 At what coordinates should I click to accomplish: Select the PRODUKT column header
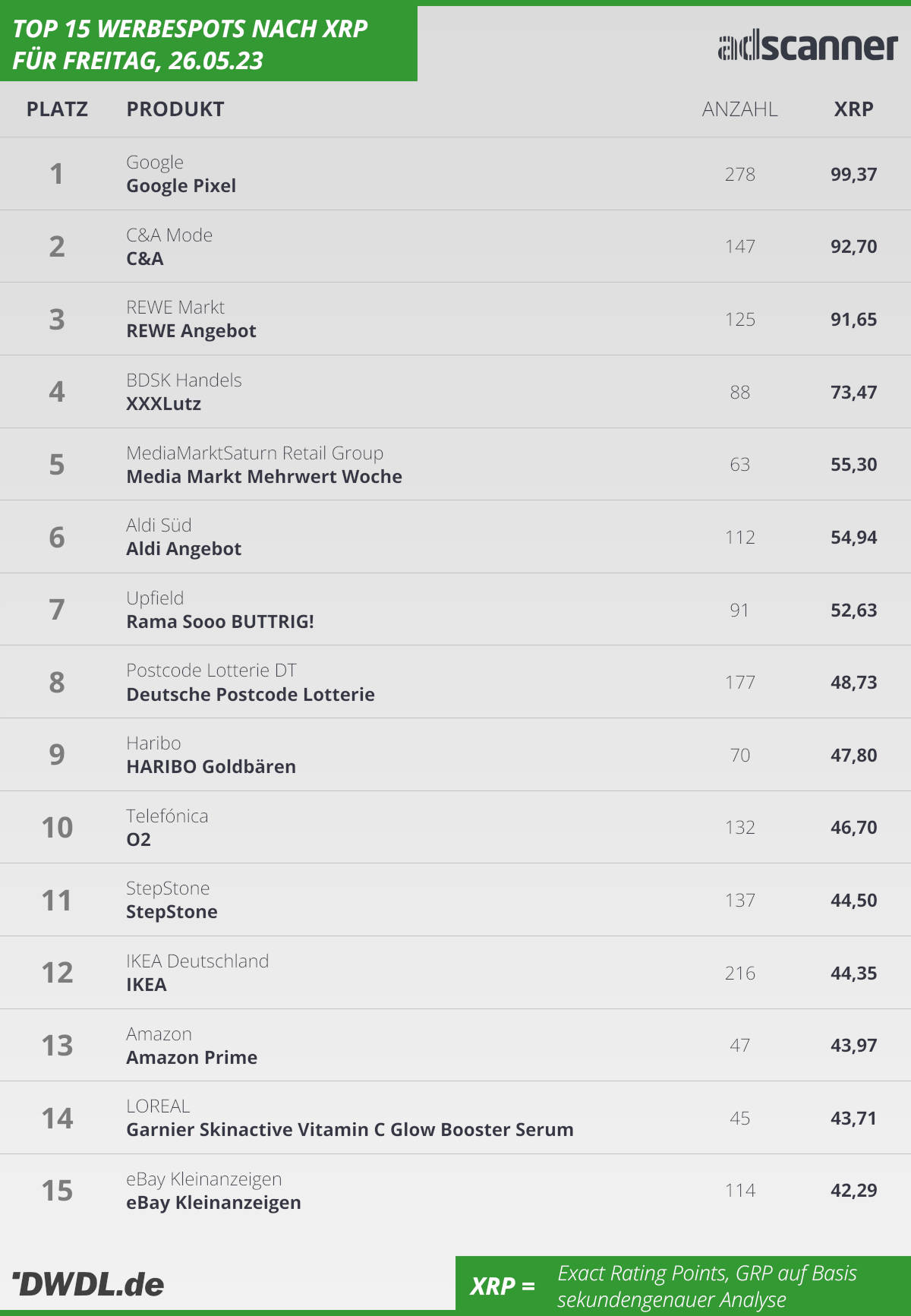[175, 109]
